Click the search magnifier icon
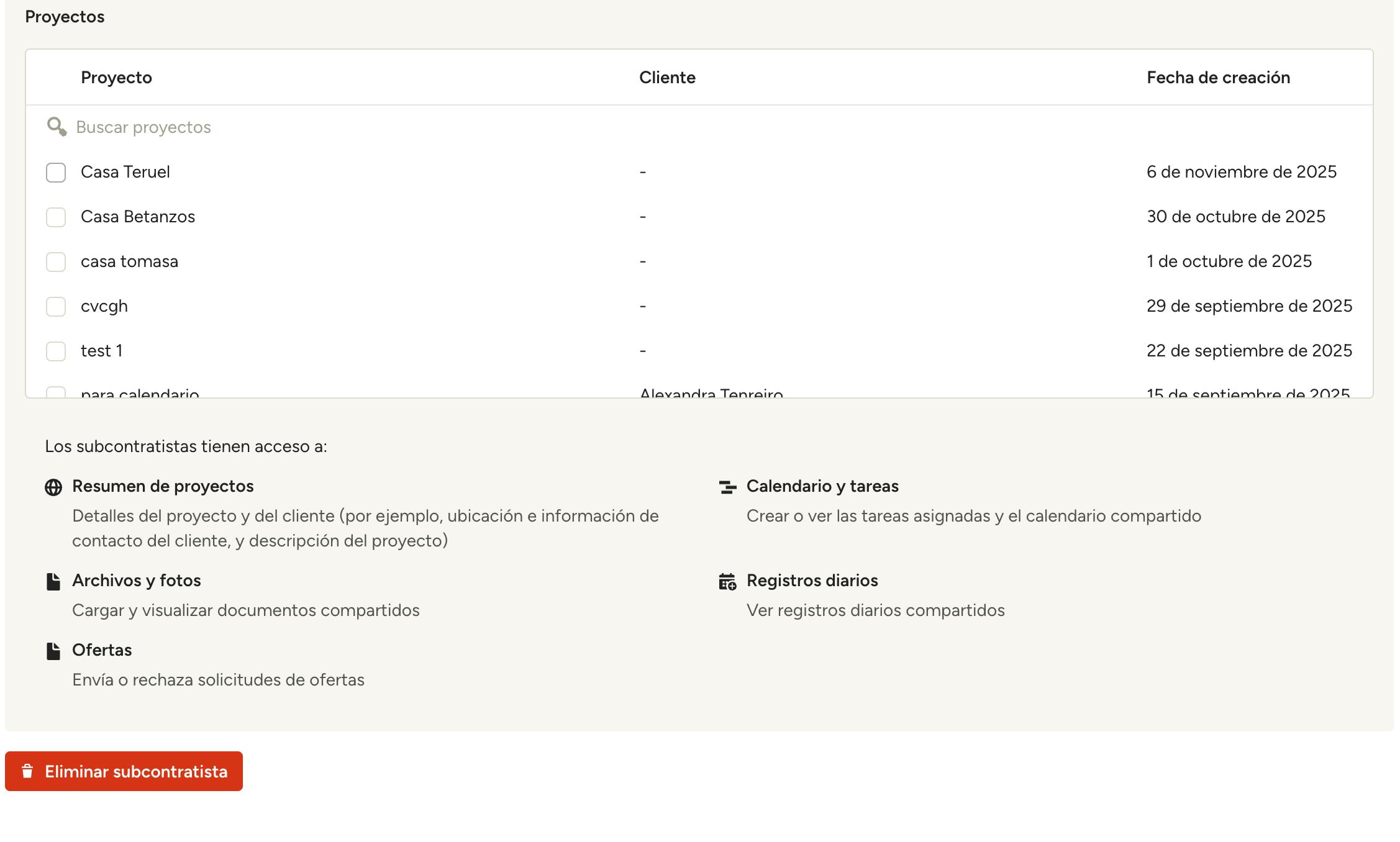The width and height of the screenshot is (1400, 842). coord(57,127)
